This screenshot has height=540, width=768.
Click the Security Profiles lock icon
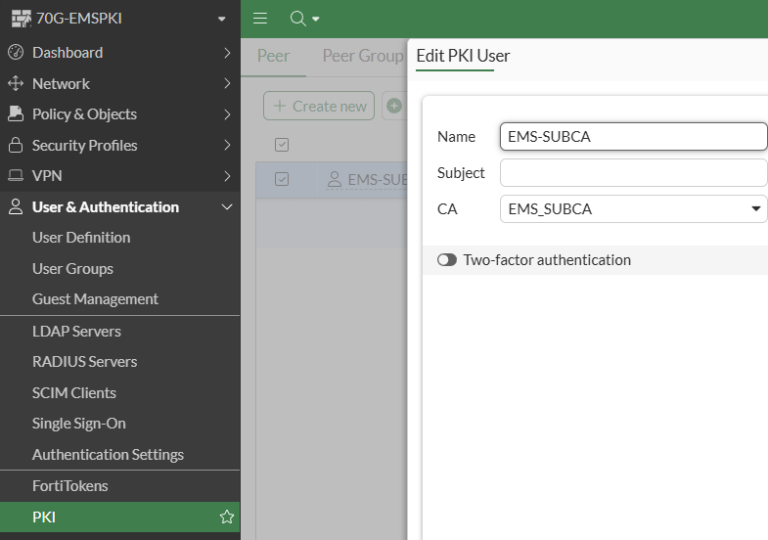tap(16, 145)
